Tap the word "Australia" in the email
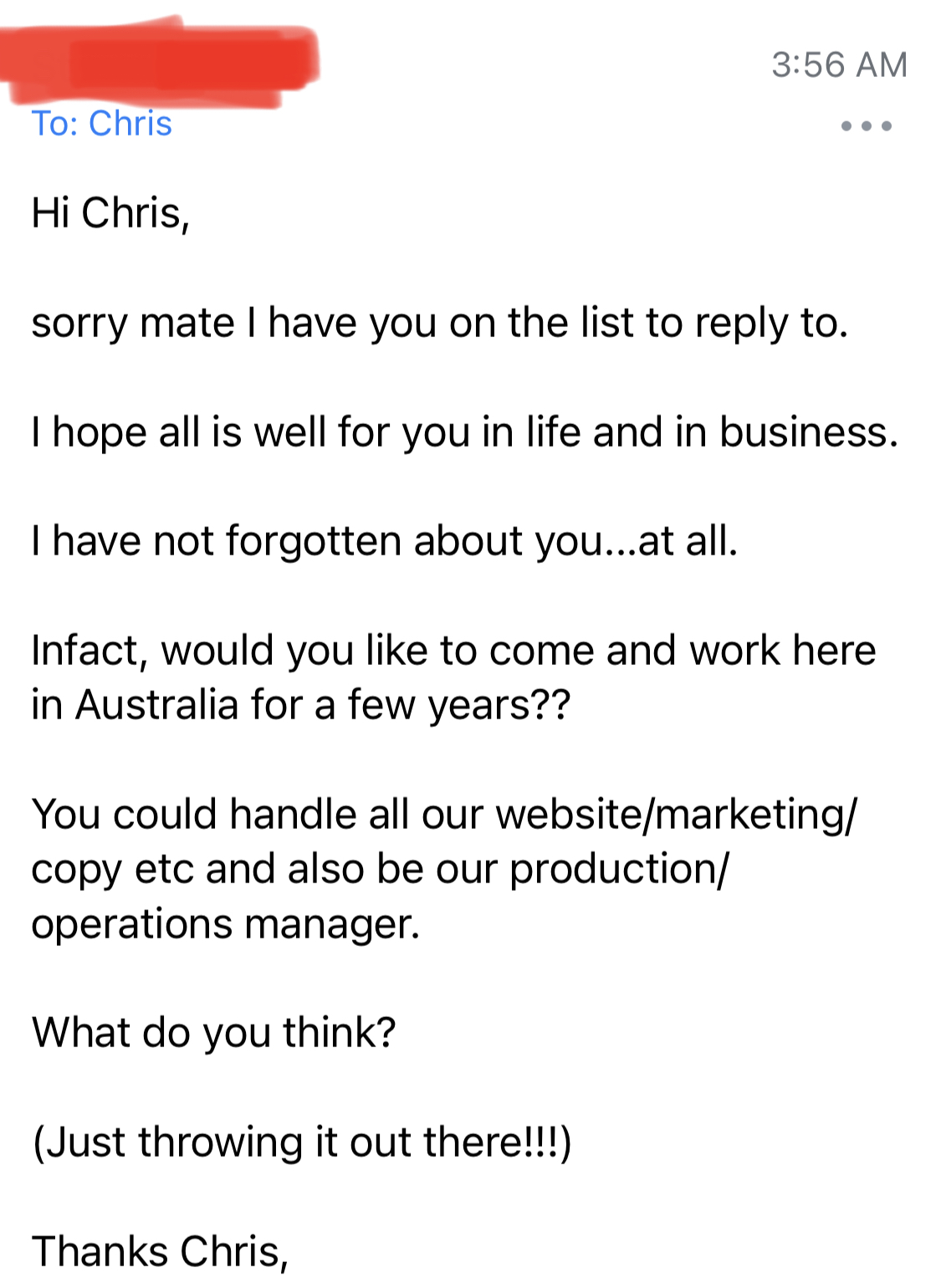Image resolution: width=941 pixels, height=1288 pixels. 157,704
